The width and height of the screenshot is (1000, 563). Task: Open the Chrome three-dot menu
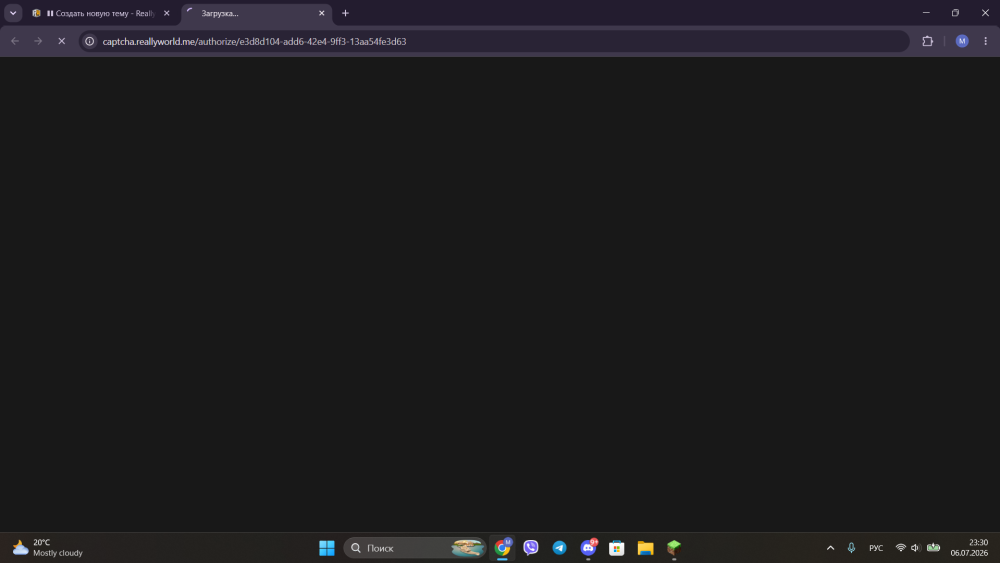(x=985, y=41)
